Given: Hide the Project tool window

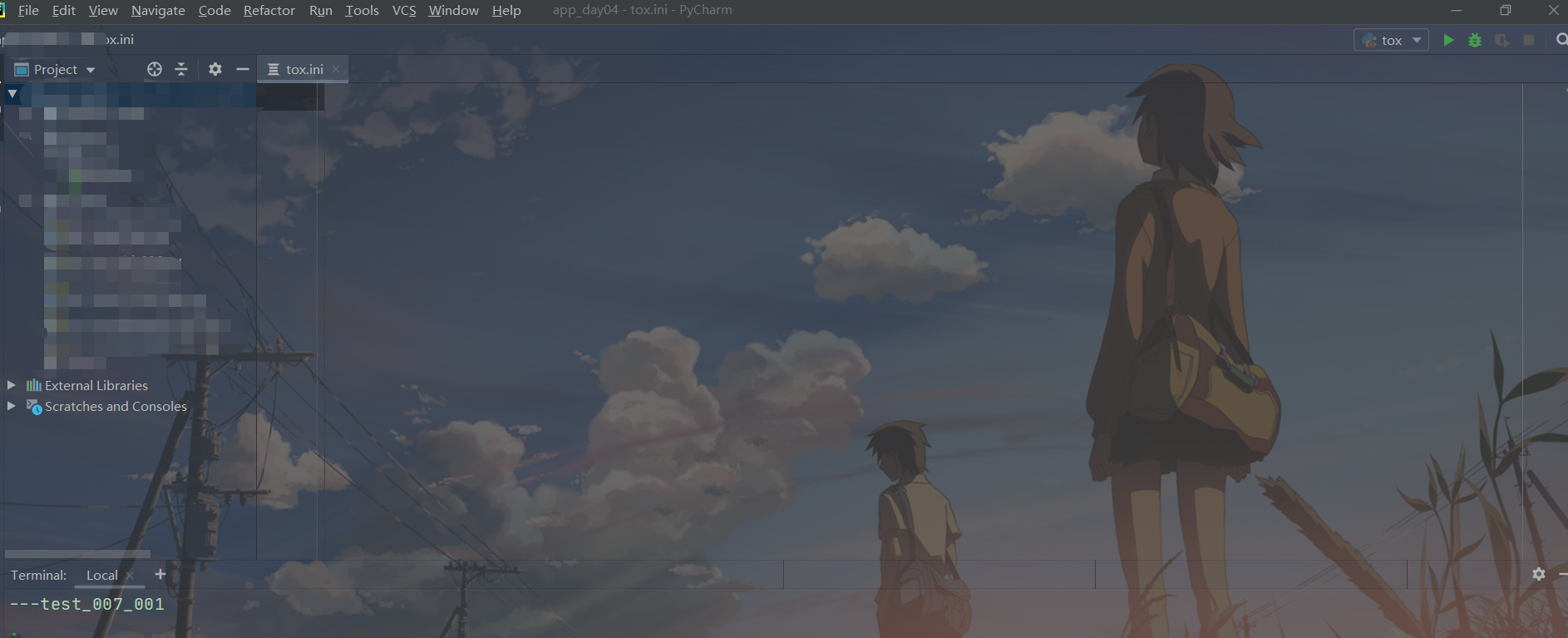Looking at the screenshot, I should (x=243, y=69).
